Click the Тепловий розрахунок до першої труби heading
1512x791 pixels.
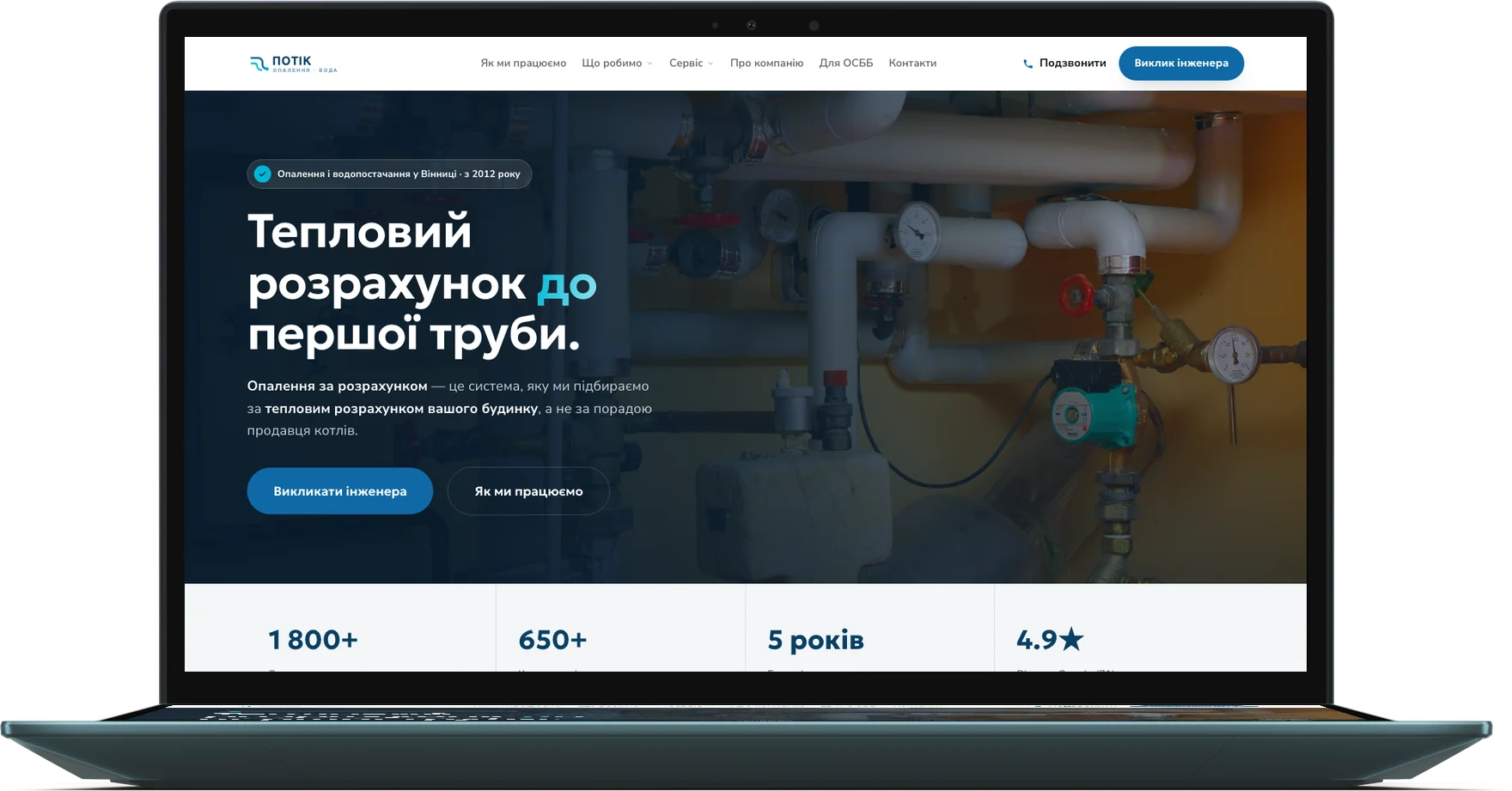point(422,283)
